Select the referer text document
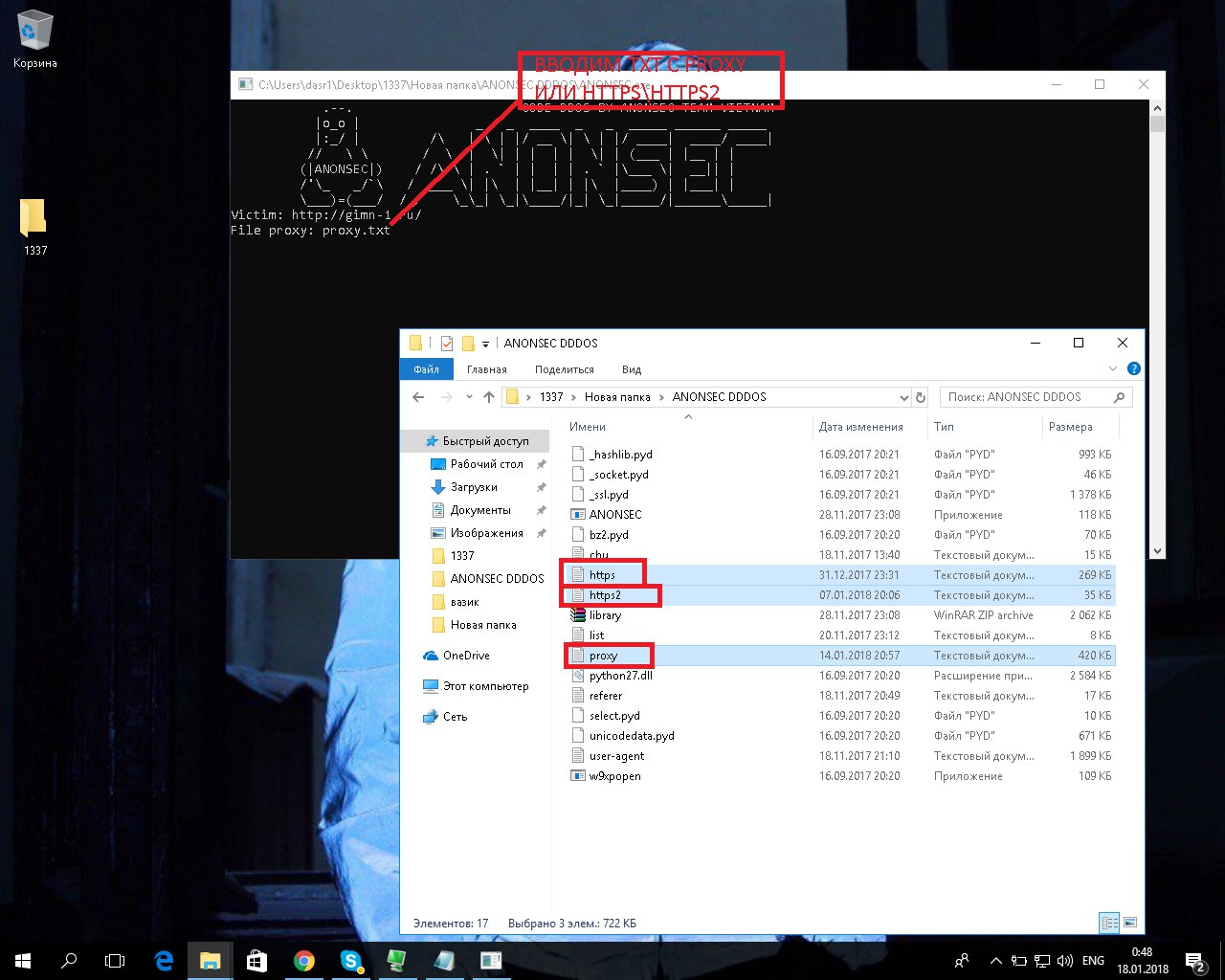Screen dimensions: 1225x980 point(606,696)
